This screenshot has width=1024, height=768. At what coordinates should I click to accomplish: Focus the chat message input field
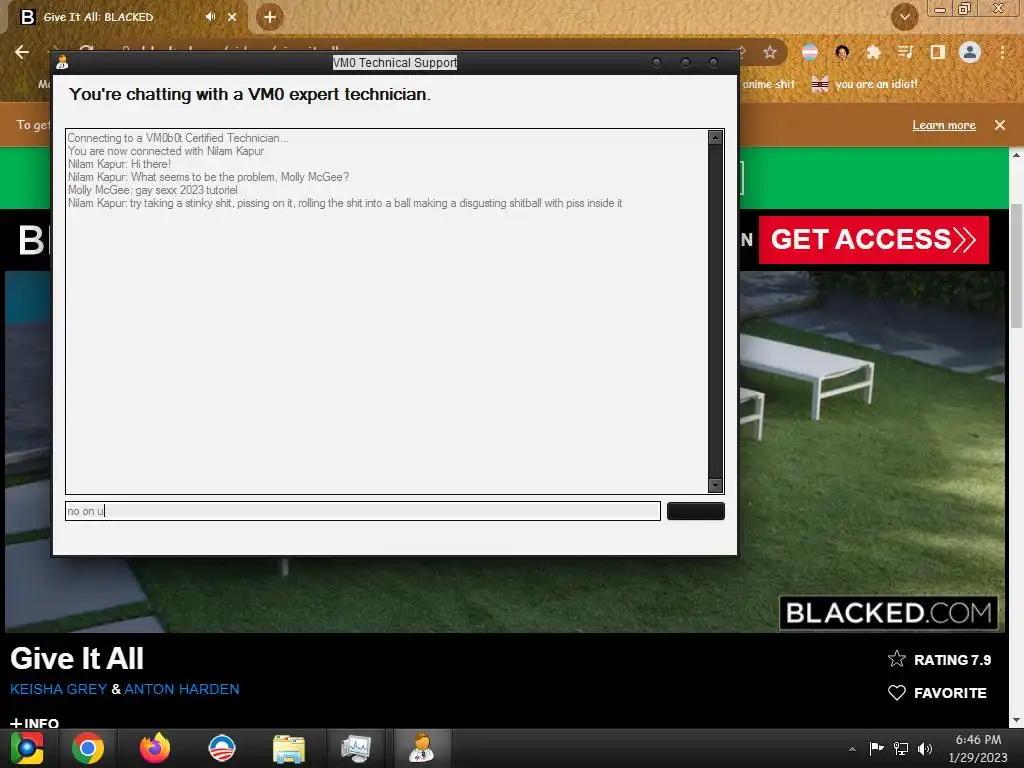pos(362,511)
